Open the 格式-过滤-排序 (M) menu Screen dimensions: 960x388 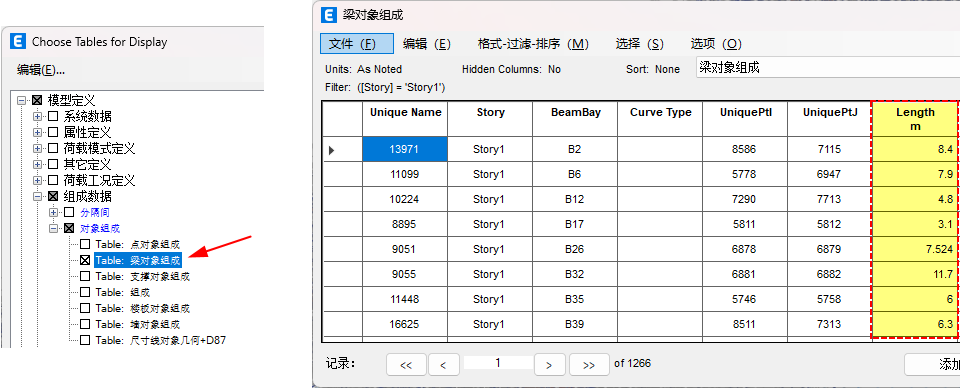[533, 44]
